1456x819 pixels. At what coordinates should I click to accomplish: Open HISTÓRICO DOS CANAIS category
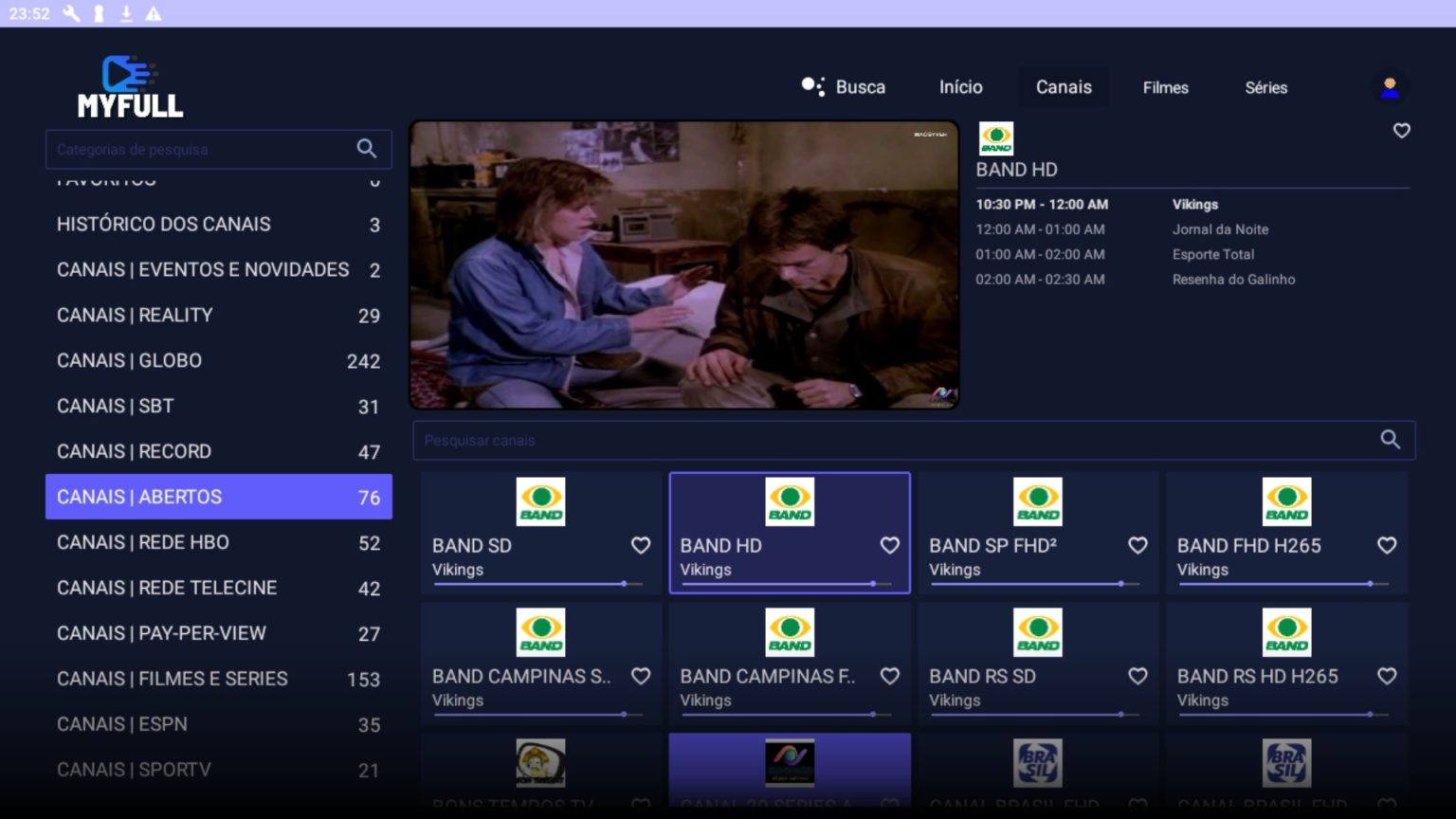click(218, 224)
